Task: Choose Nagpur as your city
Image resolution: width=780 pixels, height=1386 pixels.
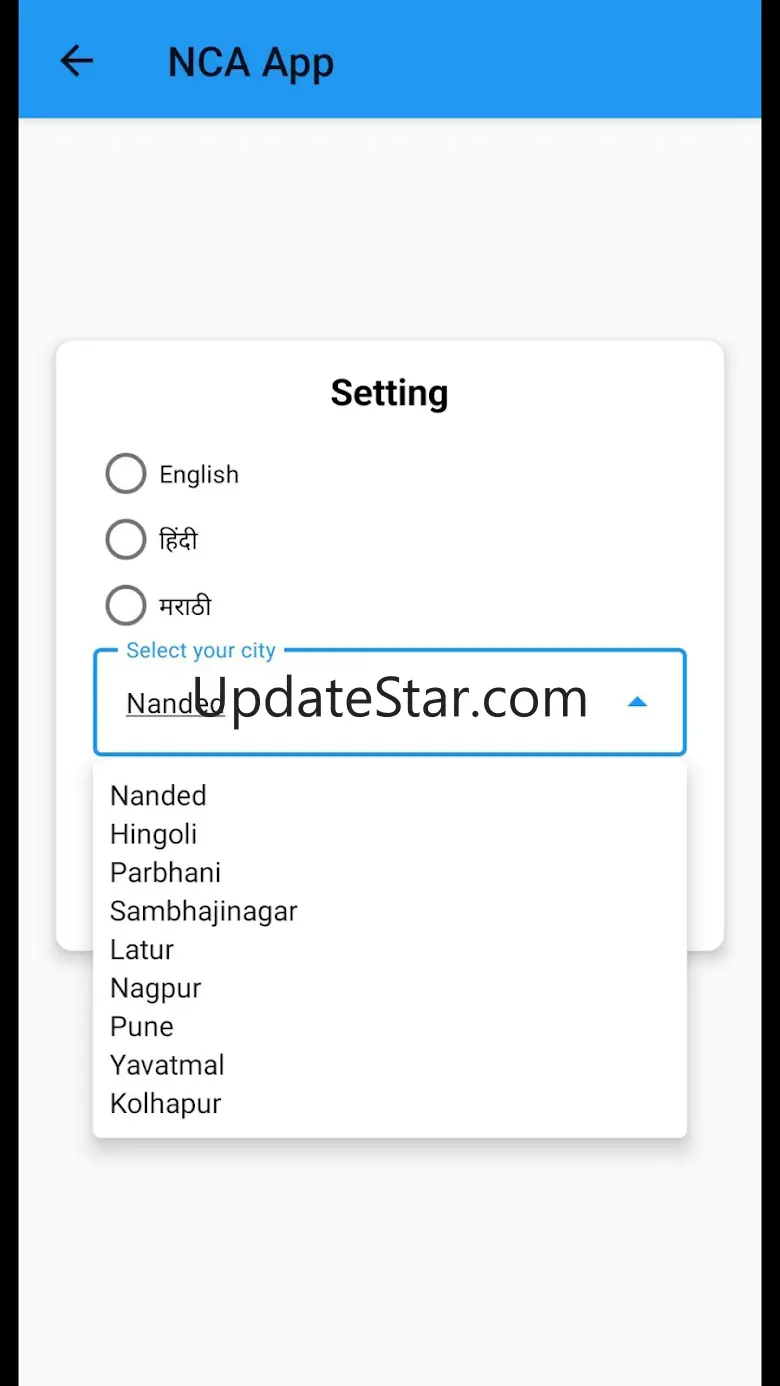Action: click(155, 988)
